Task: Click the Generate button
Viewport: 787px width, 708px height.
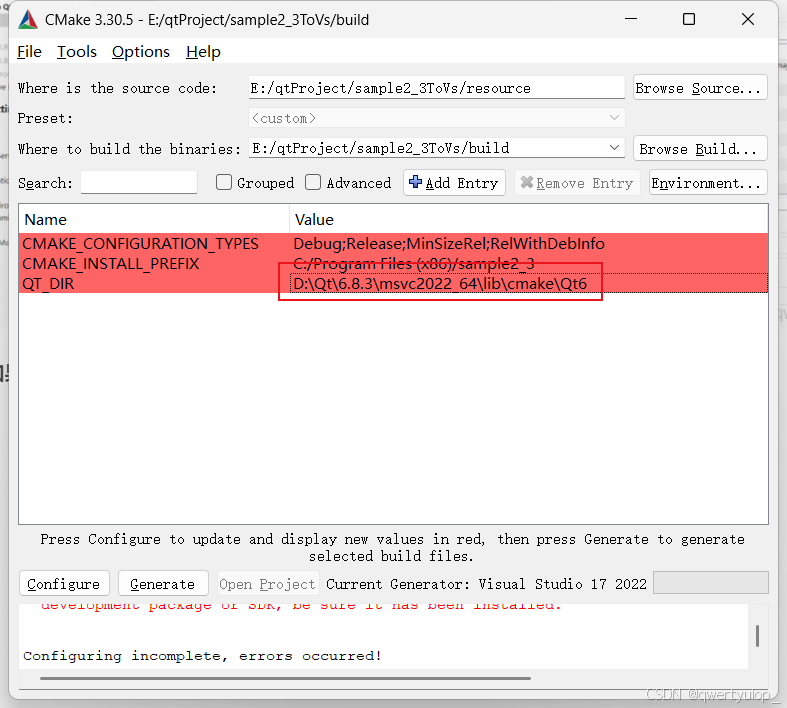Action: pos(163,584)
